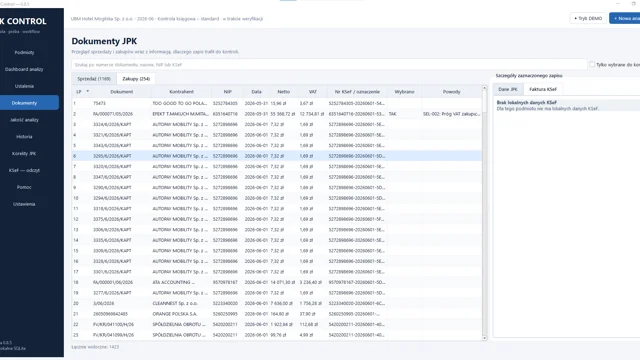
Task: Open Dashboard analizy in sidebar
Action: (24, 69)
